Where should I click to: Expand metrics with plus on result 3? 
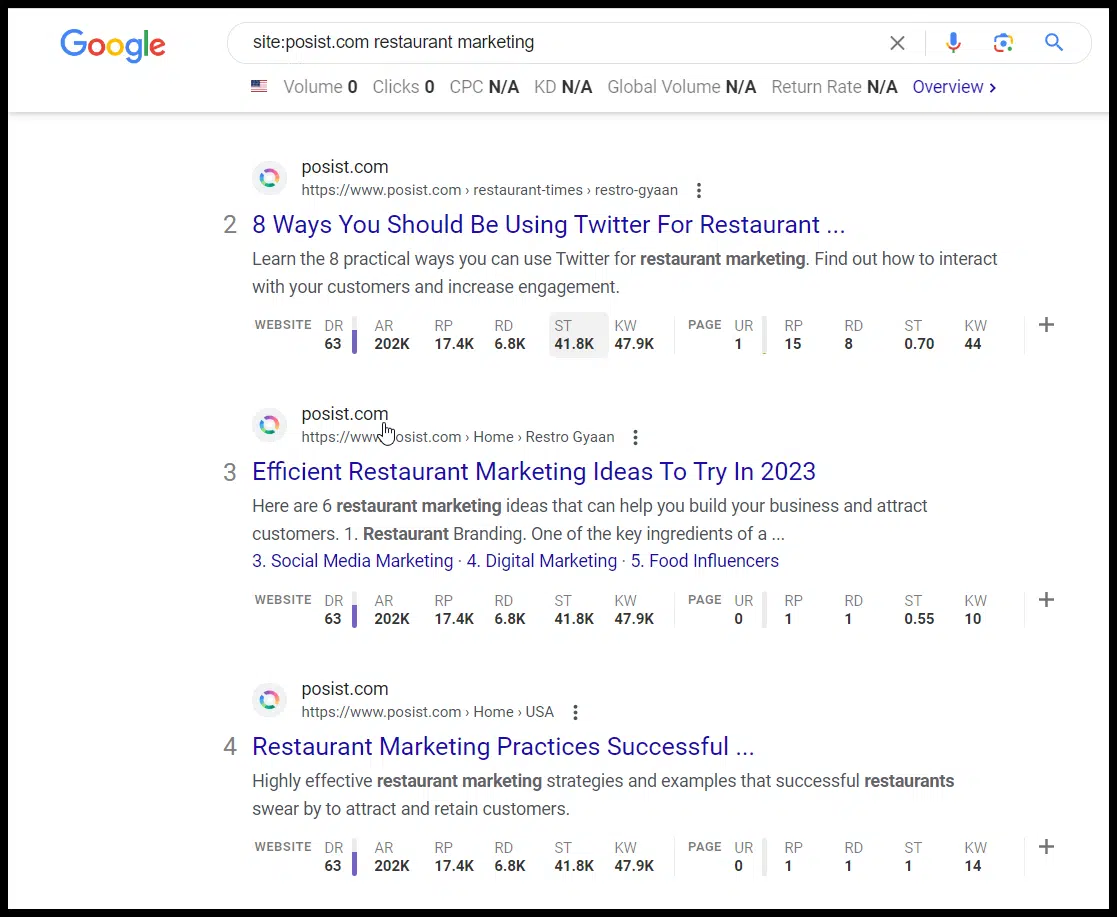click(x=1046, y=600)
